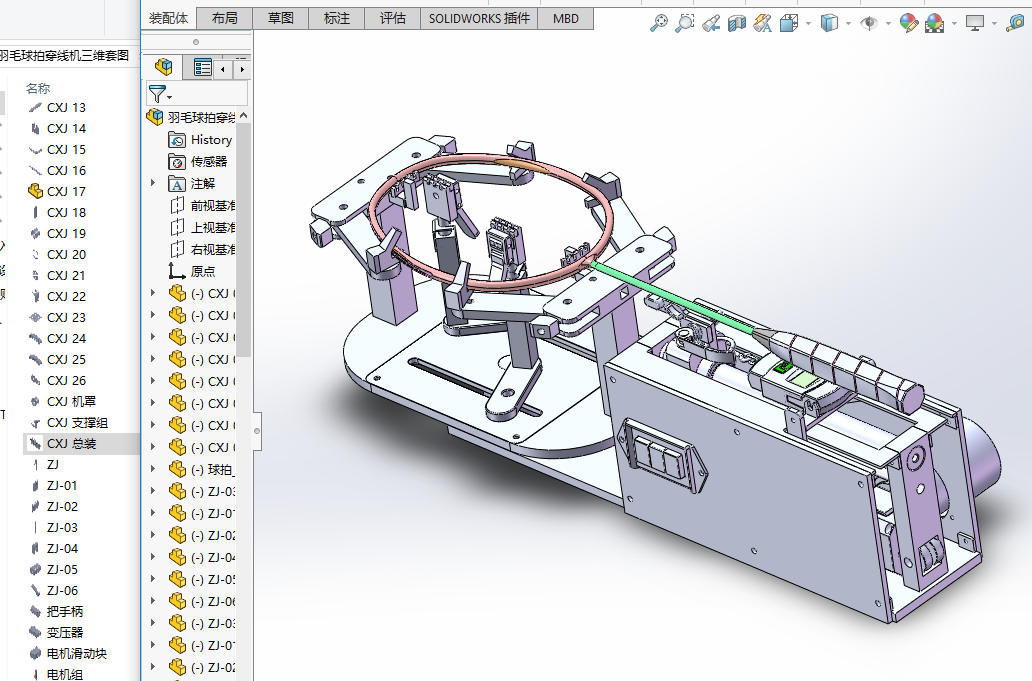Select the History folder in the tree
The image size is (1032, 681).
tap(211, 140)
